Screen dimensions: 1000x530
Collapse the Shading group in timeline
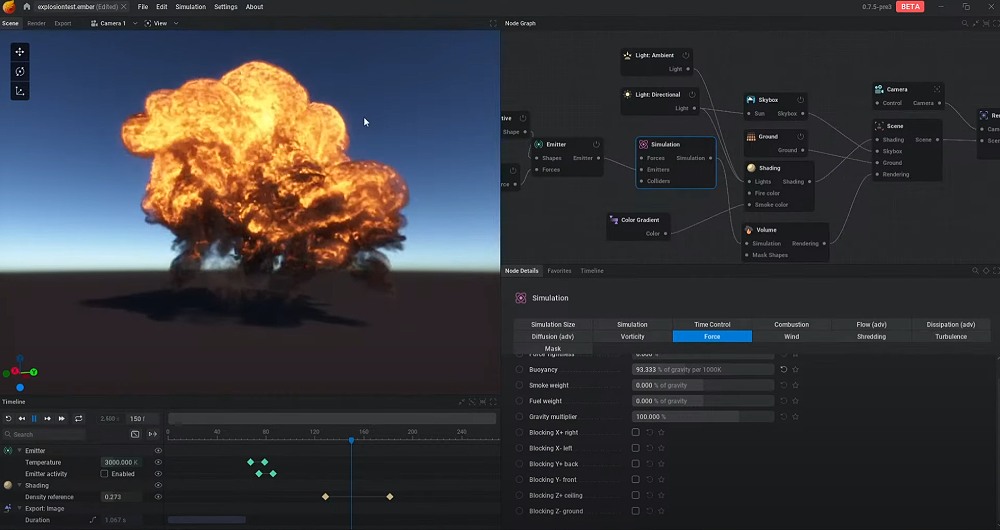[19, 485]
